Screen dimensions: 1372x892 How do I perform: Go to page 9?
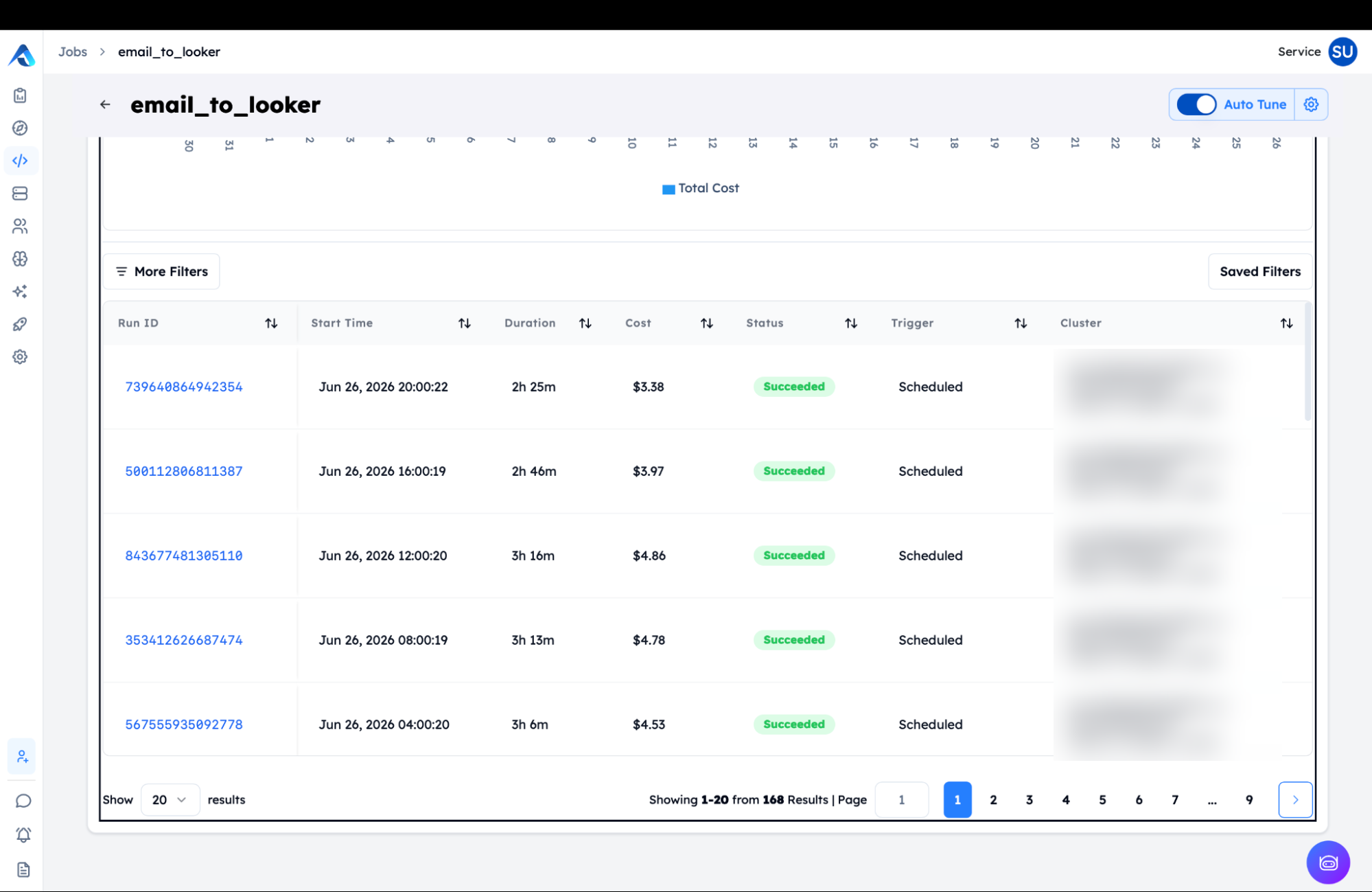point(1249,800)
